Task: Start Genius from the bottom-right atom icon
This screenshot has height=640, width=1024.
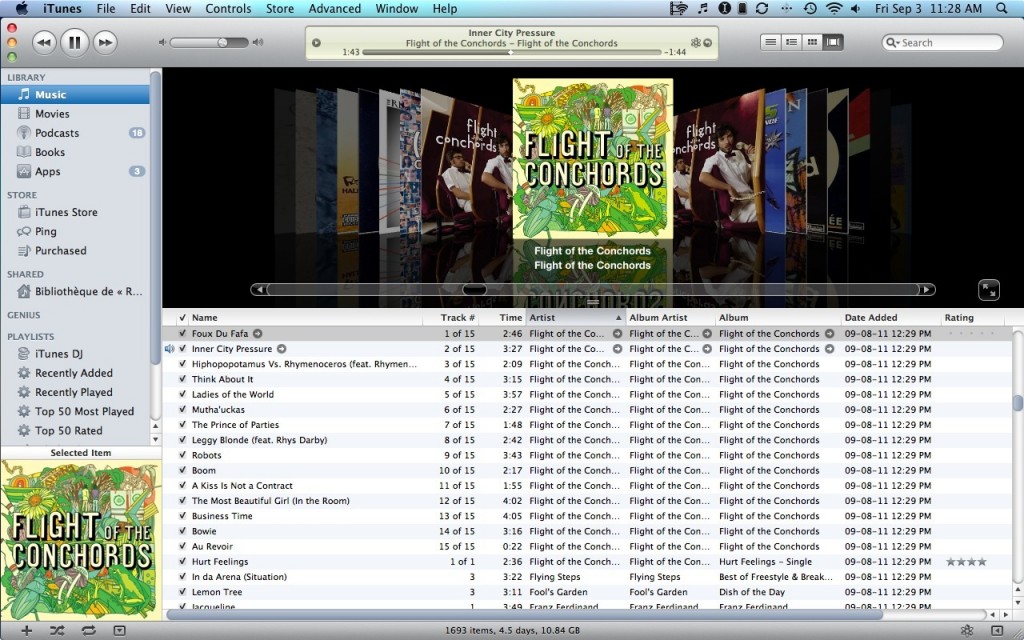Action: click(967, 630)
